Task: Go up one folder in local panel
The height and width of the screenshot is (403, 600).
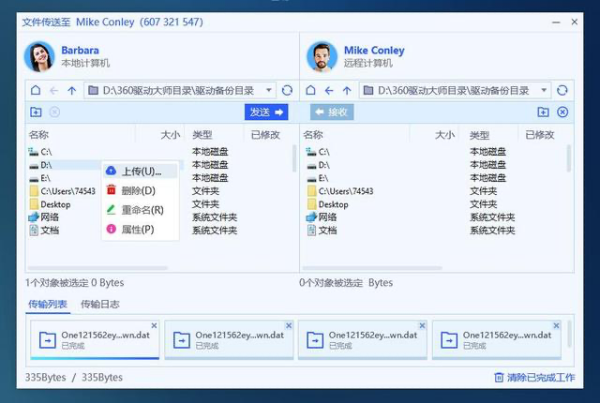Action: click(x=71, y=90)
